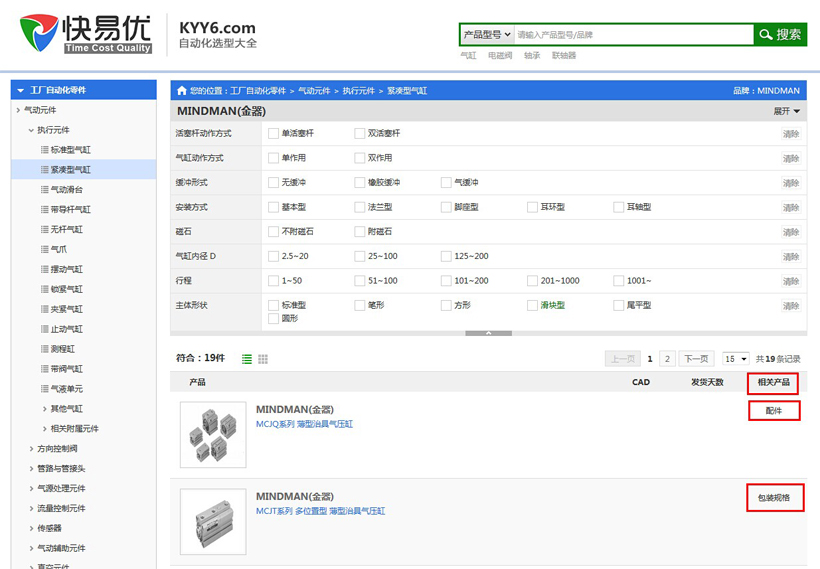This screenshot has height=569, width=820.
Task: Click 执行元件 in the breadcrumb
Action: click(359, 90)
